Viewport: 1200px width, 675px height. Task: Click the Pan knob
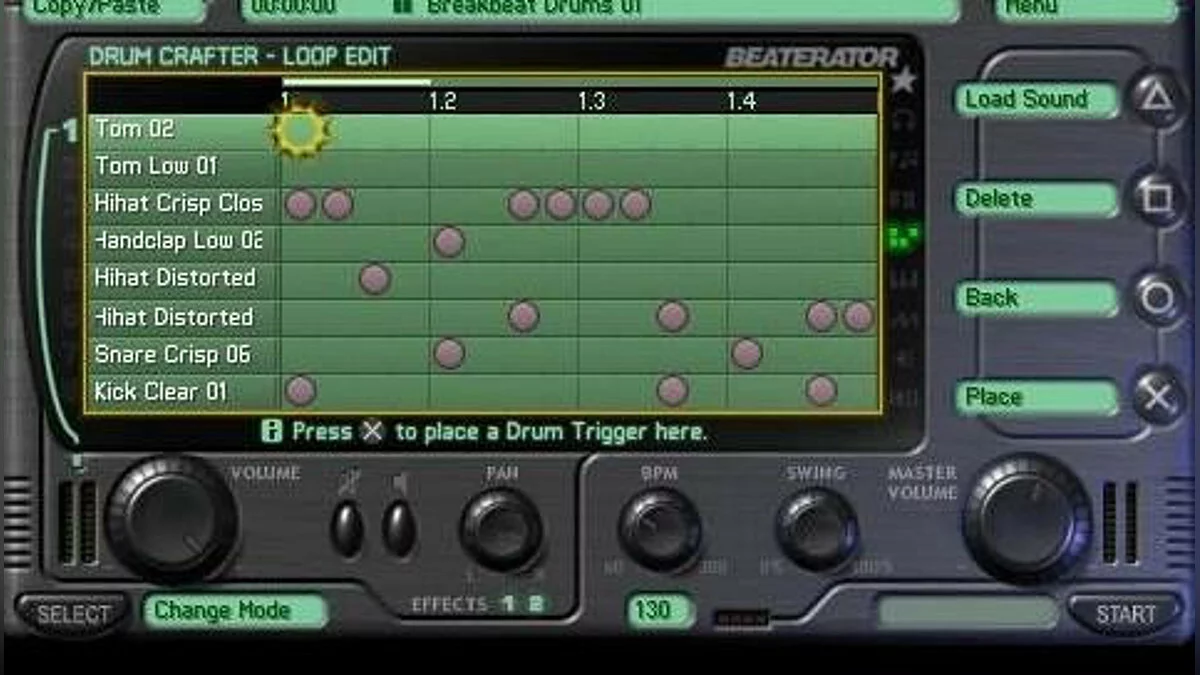point(502,529)
